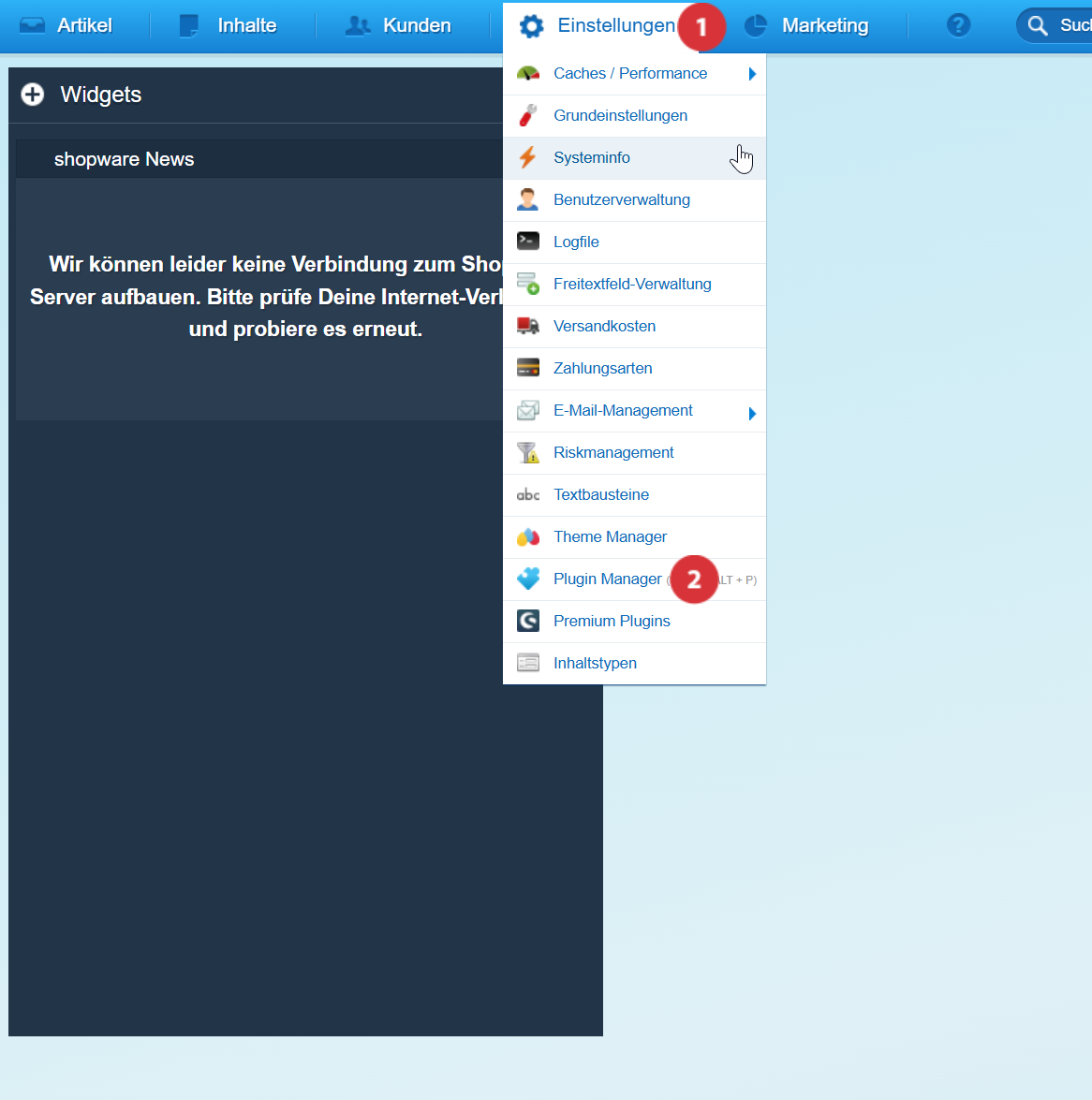
Task: Click the Zahlungsarten credit card icon
Action: point(528,368)
